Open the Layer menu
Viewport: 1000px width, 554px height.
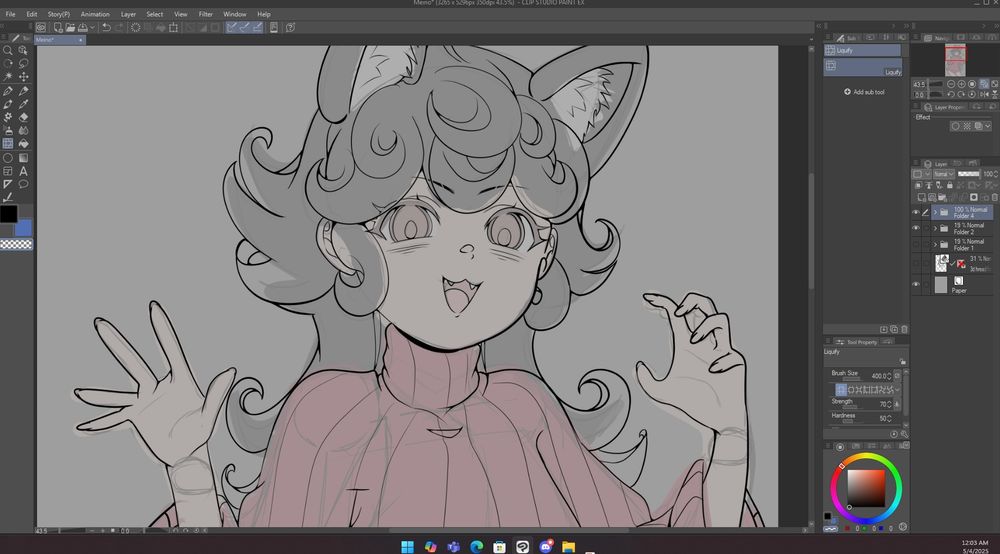coord(128,14)
